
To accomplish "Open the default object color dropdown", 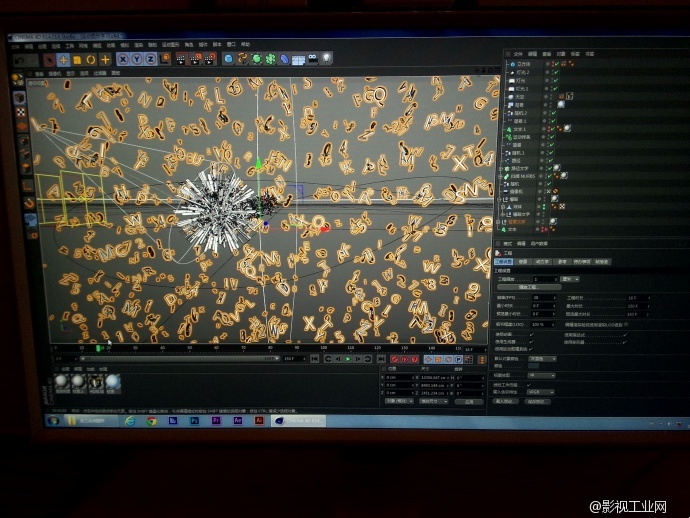I will (x=543, y=357).
